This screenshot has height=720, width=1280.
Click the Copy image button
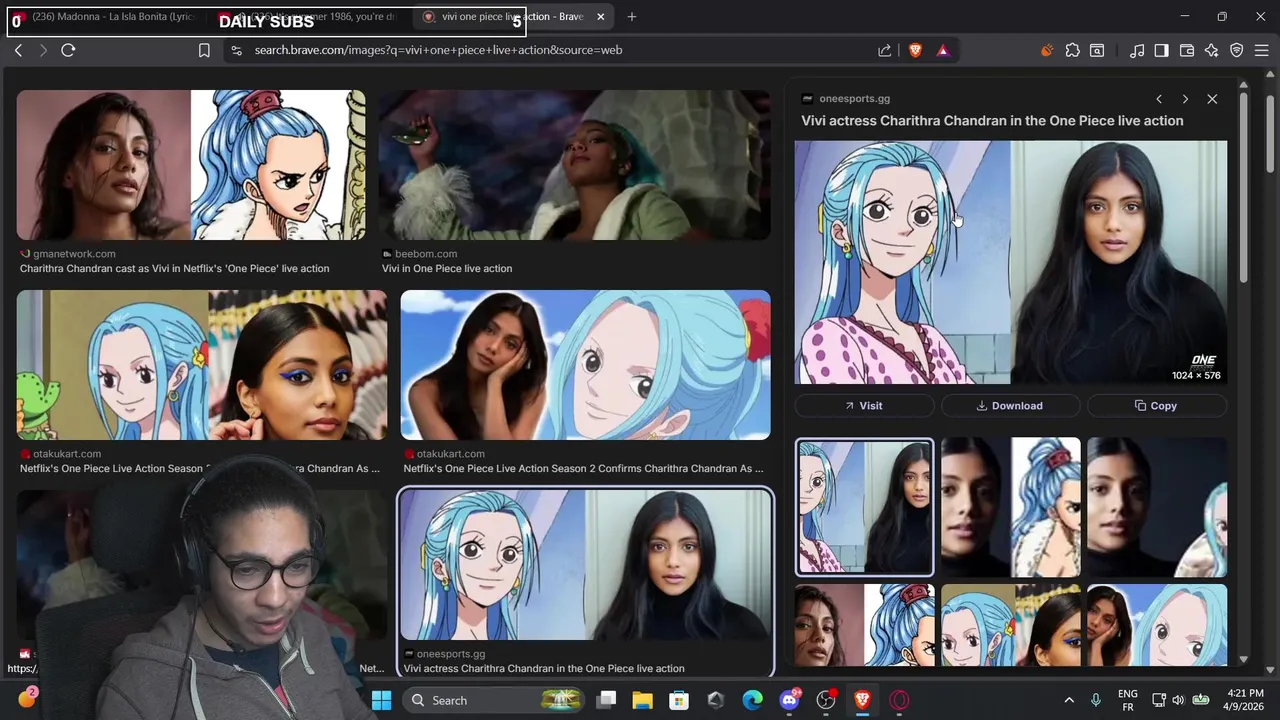(x=1156, y=406)
